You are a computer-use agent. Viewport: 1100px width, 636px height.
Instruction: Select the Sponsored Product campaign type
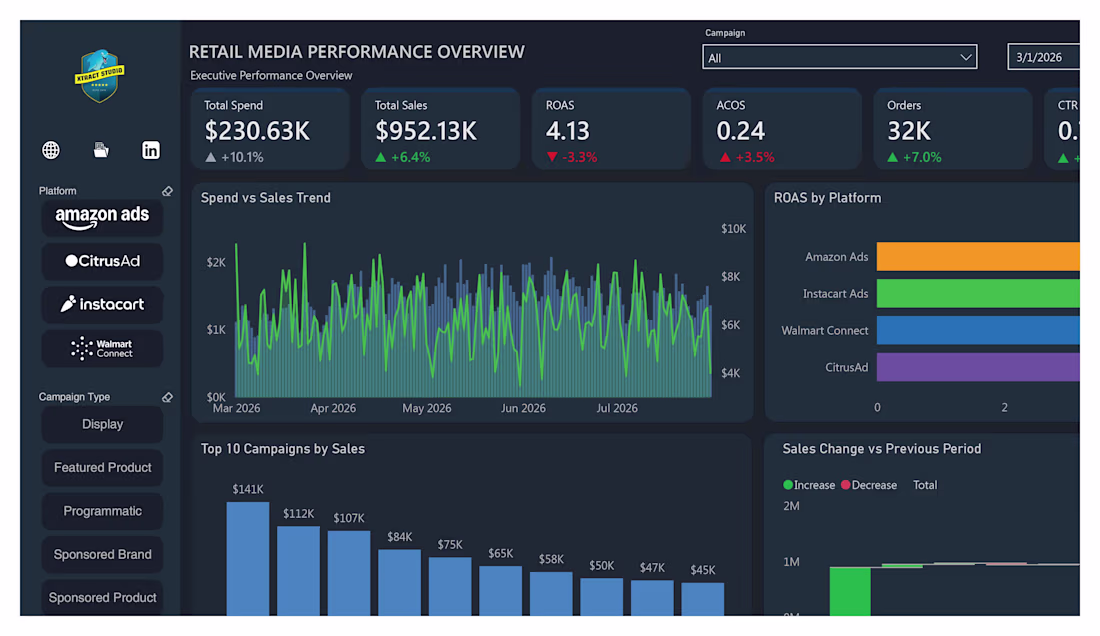102,597
